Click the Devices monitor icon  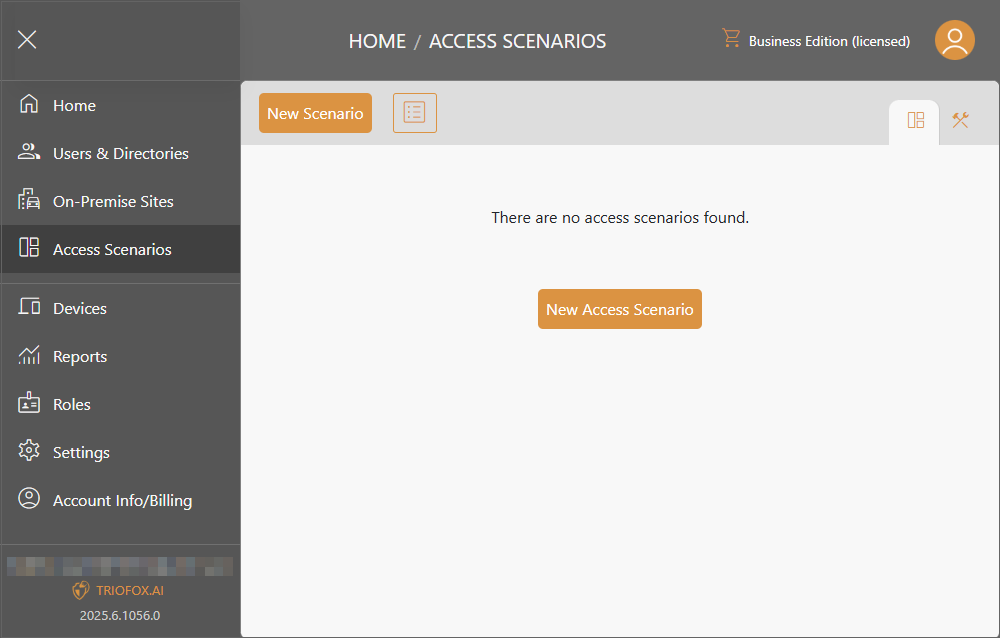29,306
